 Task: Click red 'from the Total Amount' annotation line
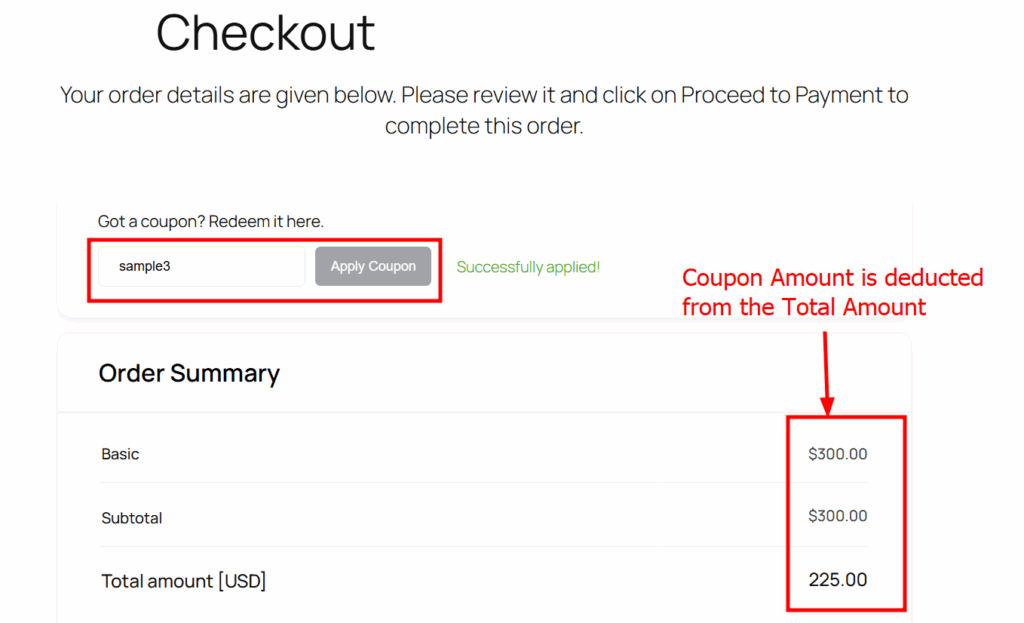(x=803, y=307)
